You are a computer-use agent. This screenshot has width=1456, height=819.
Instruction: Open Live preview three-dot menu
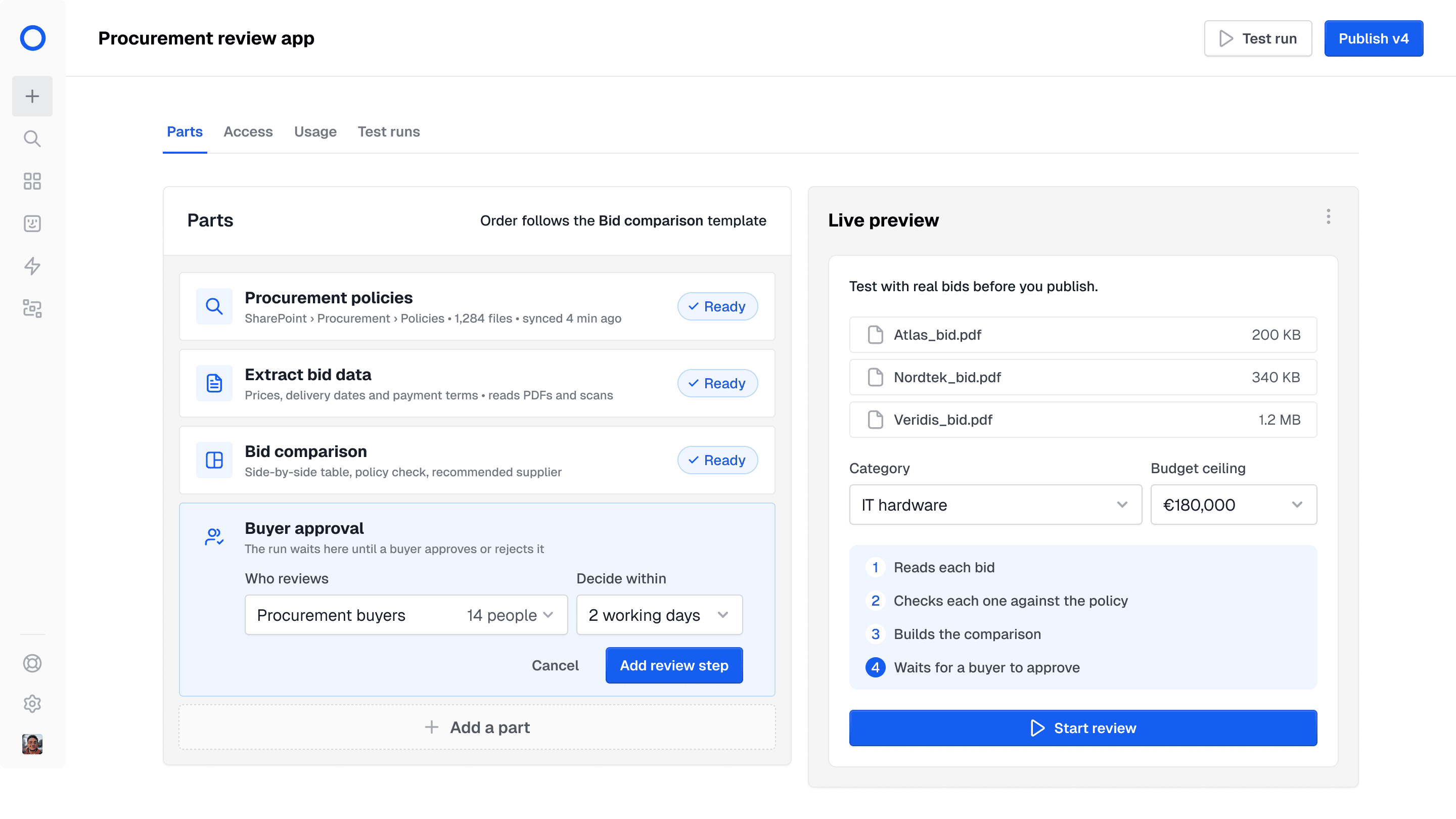1328,216
